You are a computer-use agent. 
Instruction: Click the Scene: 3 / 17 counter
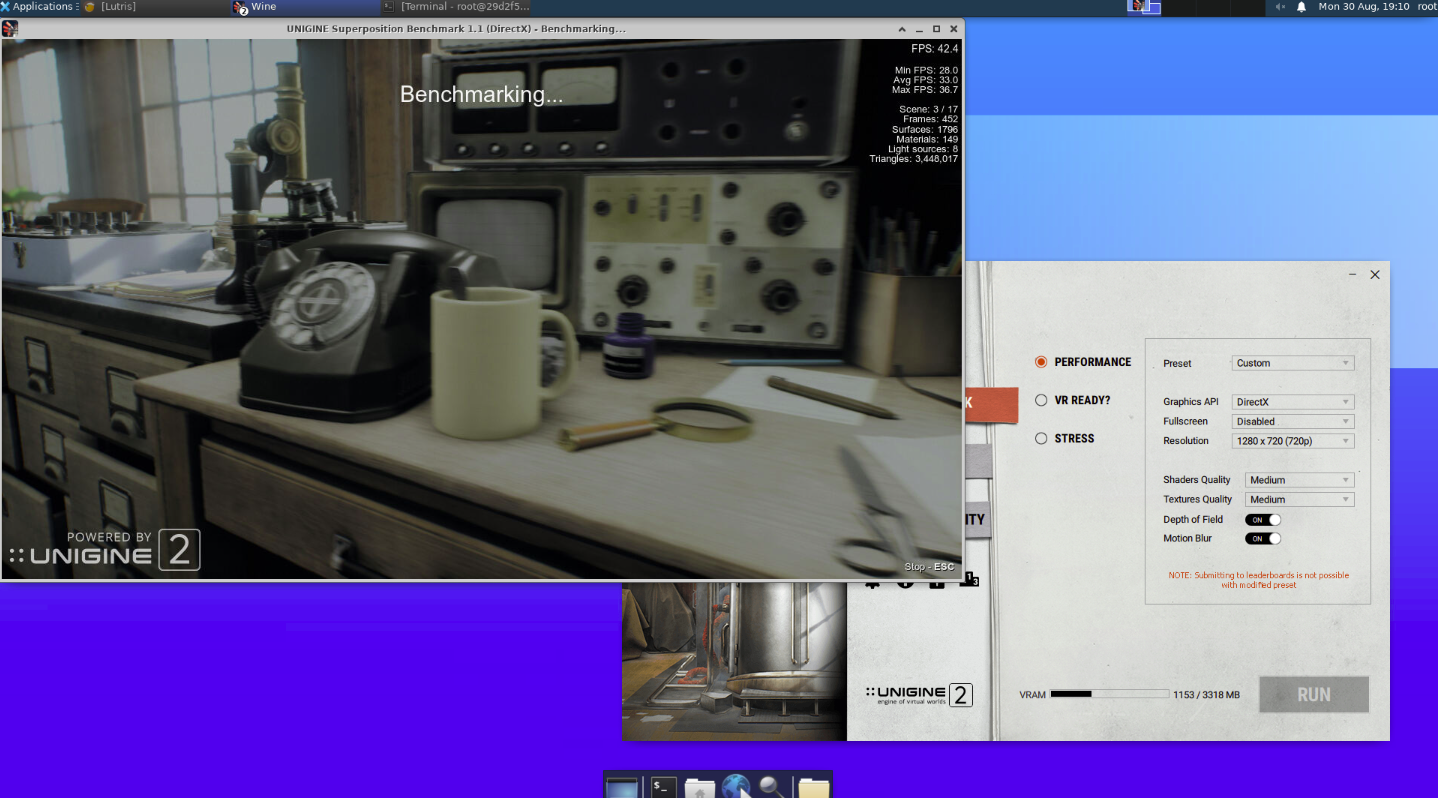point(928,109)
